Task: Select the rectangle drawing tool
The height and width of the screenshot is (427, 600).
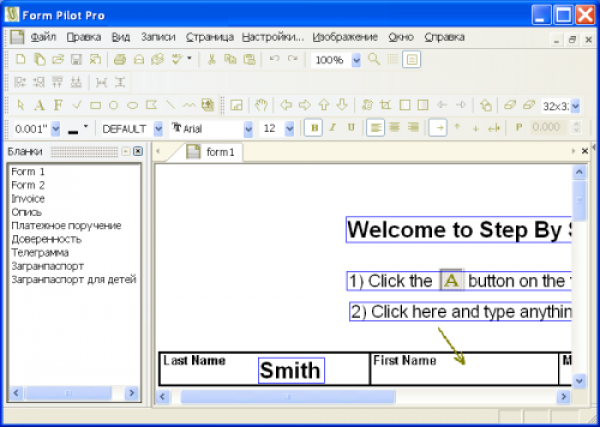Action: (95, 105)
